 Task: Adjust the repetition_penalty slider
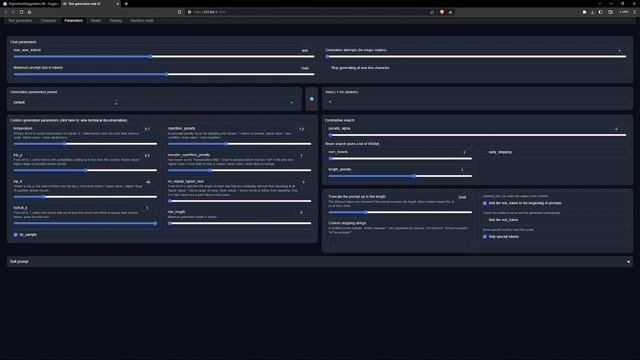(x=240, y=144)
